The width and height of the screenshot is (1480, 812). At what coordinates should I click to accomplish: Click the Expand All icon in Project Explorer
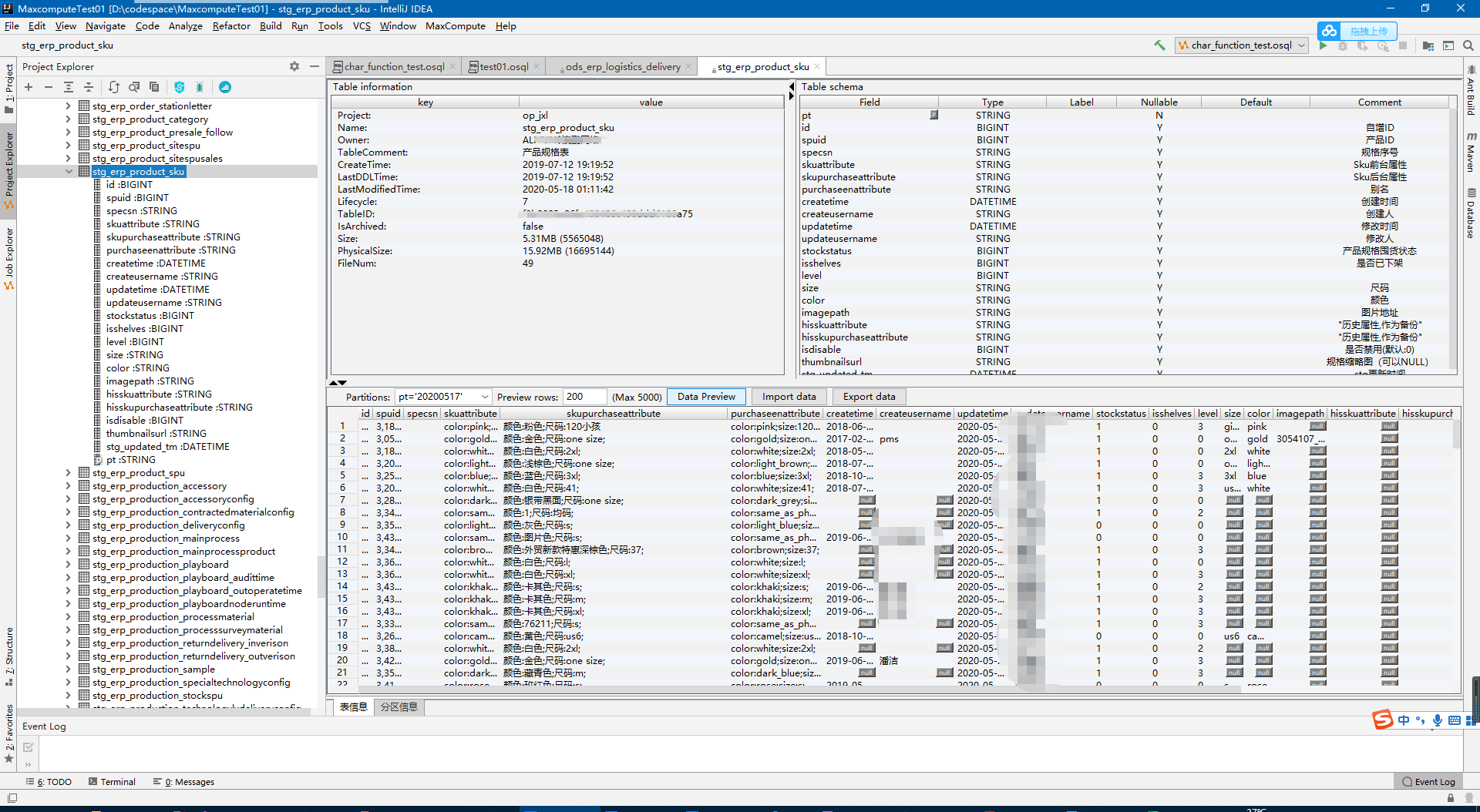pos(68,87)
